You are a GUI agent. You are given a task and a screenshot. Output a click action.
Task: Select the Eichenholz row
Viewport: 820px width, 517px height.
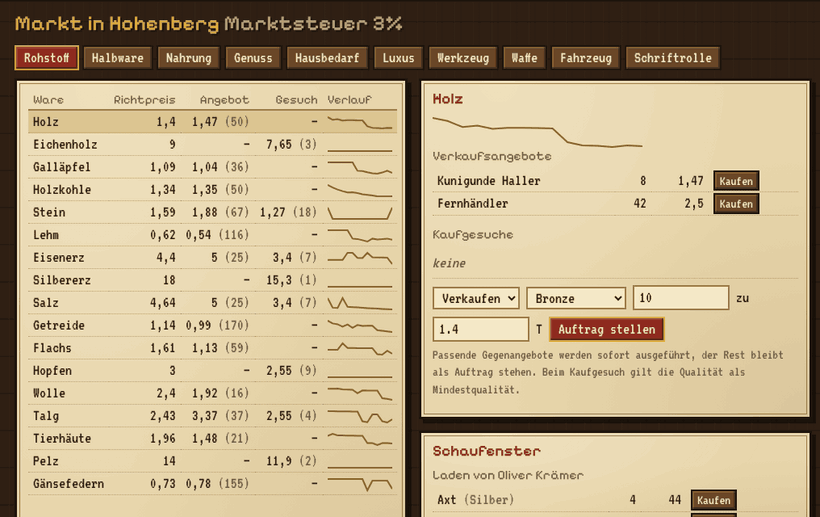pos(212,144)
